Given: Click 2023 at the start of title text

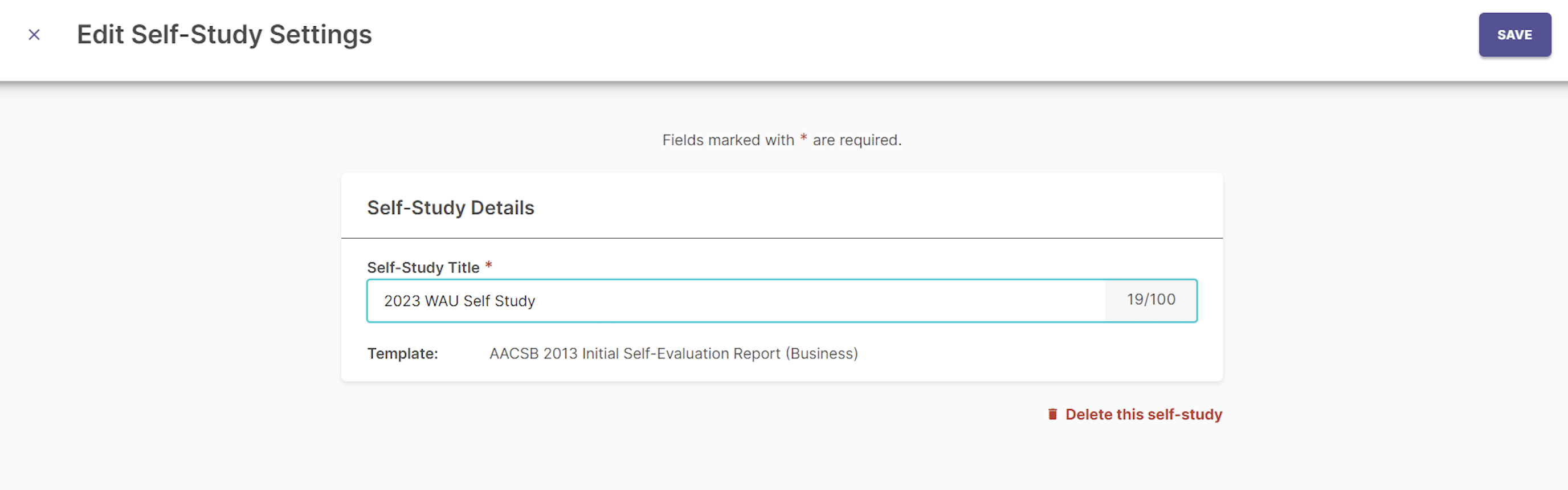Looking at the screenshot, I should (x=402, y=301).
